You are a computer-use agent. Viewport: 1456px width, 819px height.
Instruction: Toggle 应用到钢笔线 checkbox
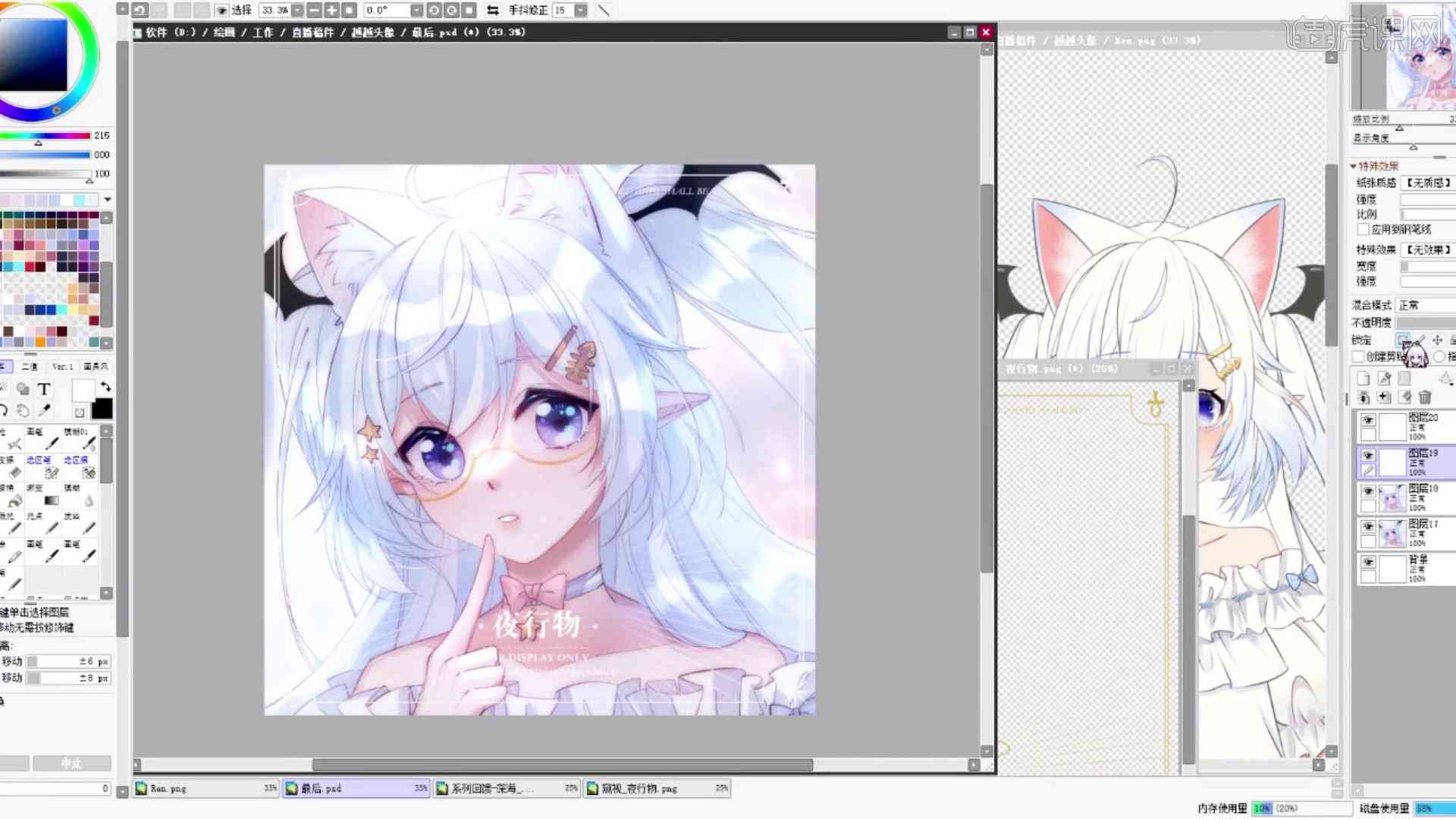coord(1363,229)
